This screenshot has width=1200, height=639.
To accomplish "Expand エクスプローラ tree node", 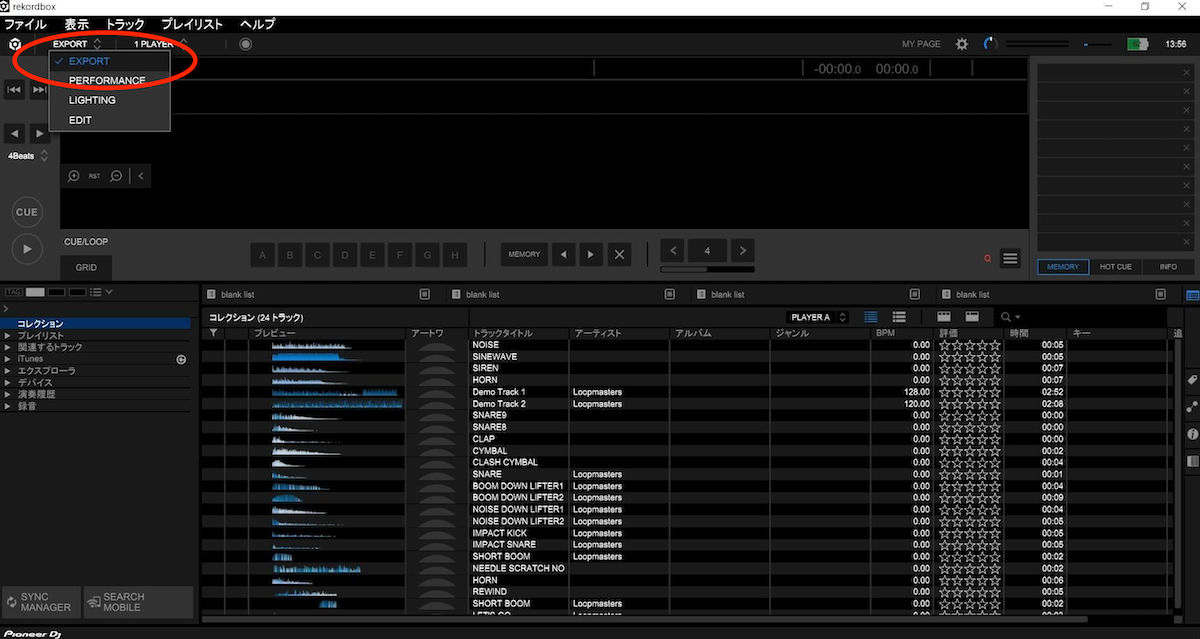I will pyautogui.click(x=8, y=371).
